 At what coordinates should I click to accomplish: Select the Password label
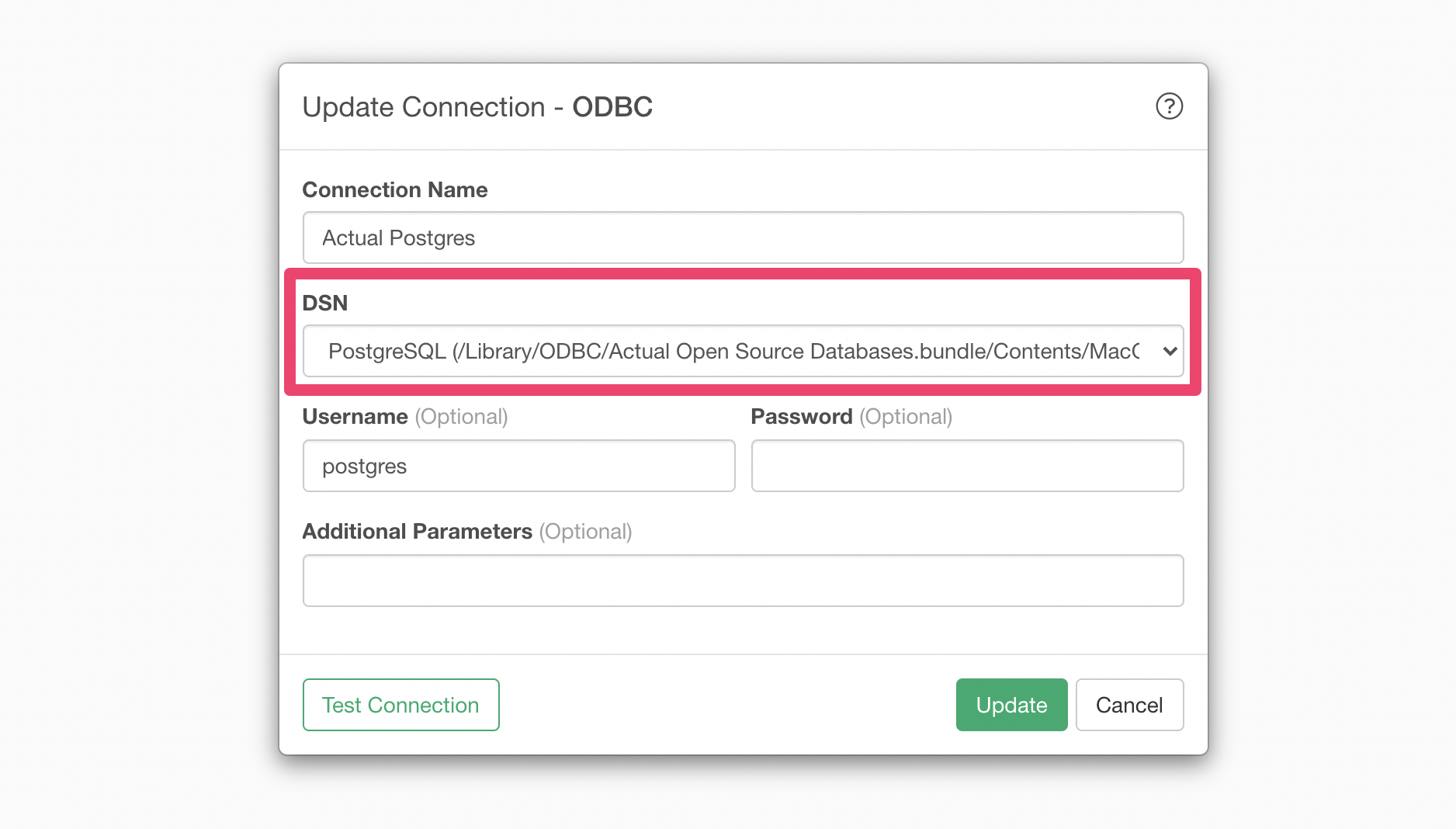click(802, 417)
